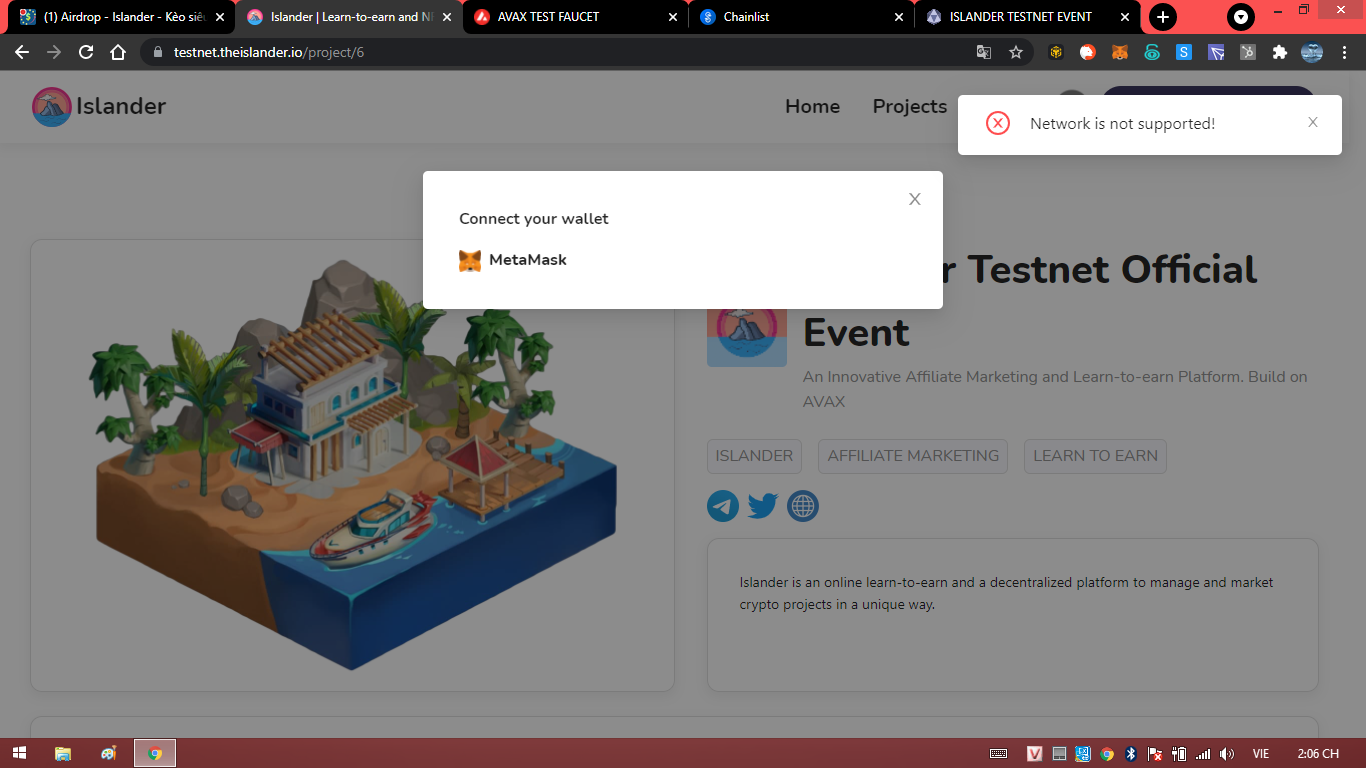Click the Islander logo in the header
This screenshot has height=768, width=1366.
[x=99, y=107]
